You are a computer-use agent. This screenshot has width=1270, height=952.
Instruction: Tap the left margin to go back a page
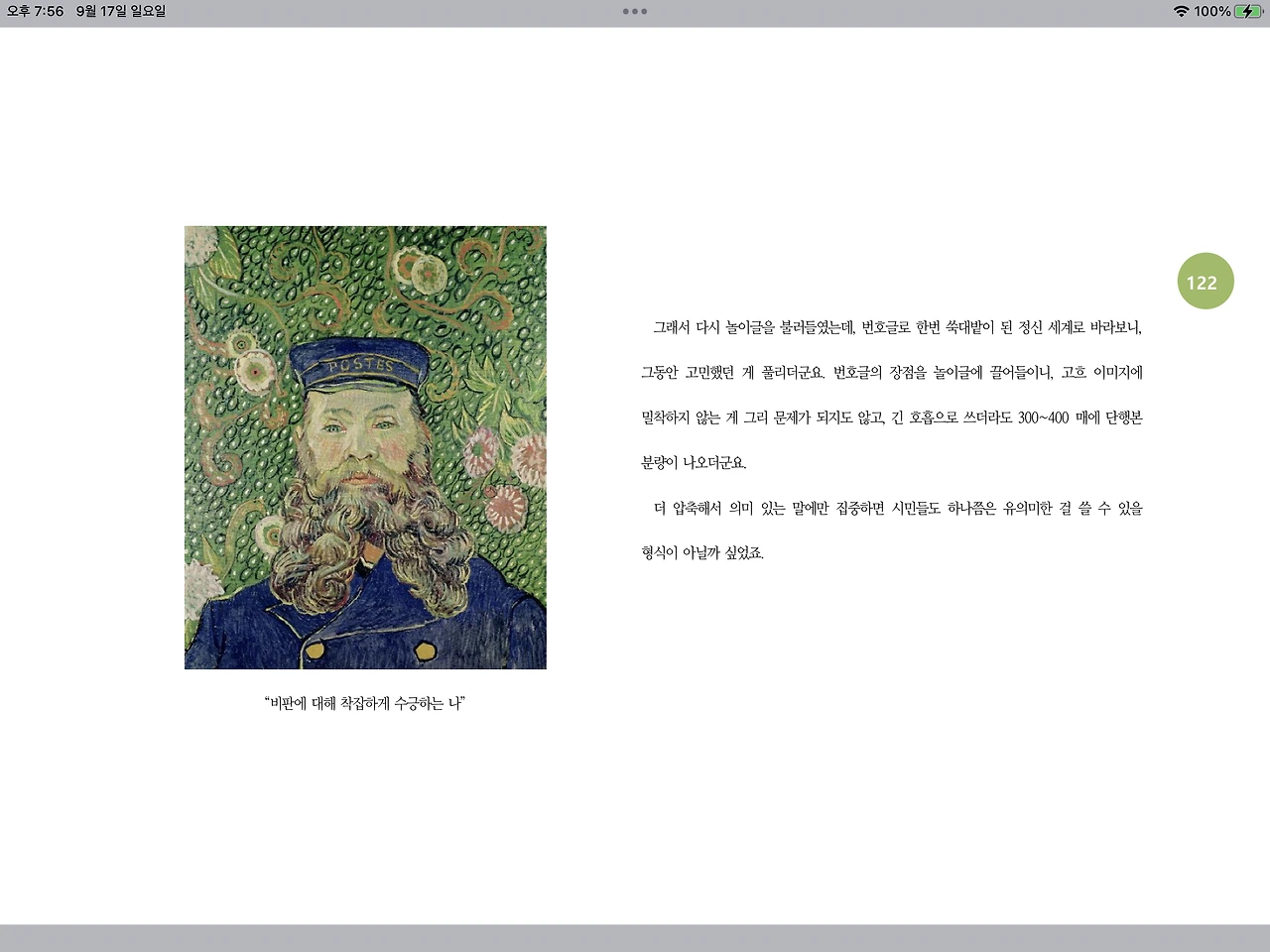89,496
